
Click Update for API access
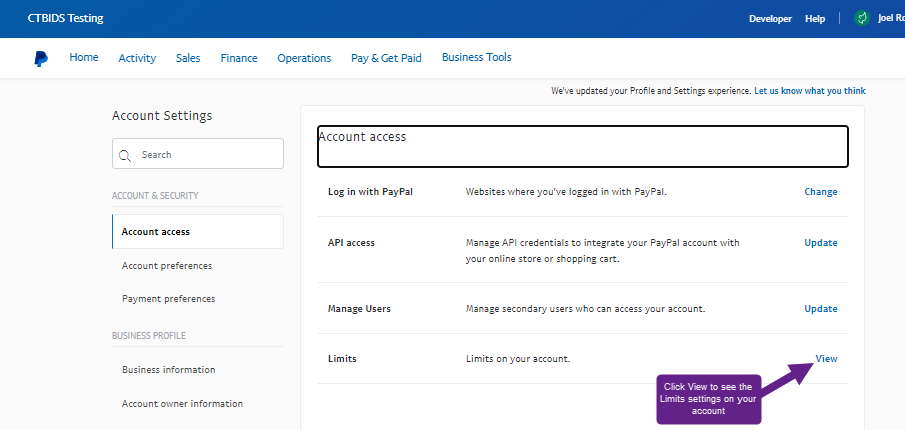pyautogui.click(x=821, y=242)
